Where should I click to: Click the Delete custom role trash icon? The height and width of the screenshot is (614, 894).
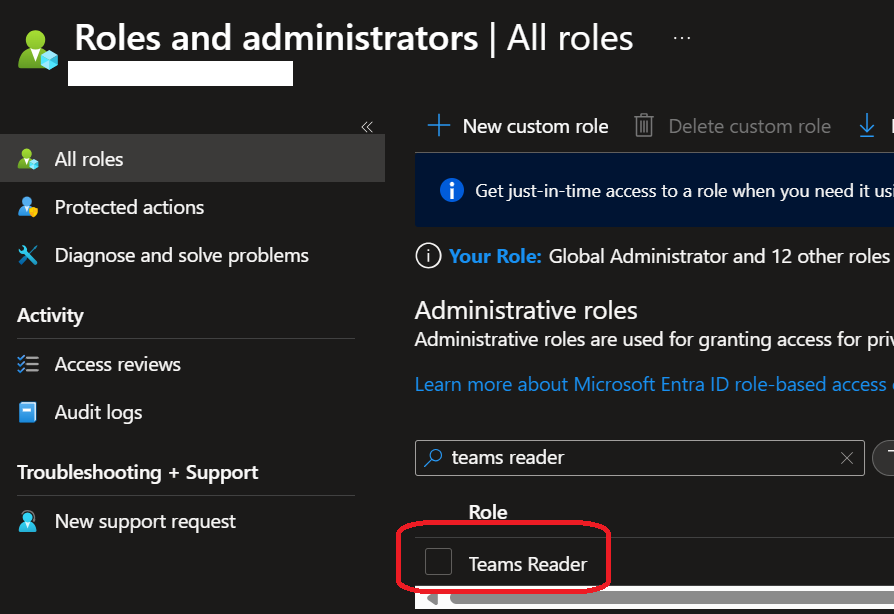click(644, 126)
